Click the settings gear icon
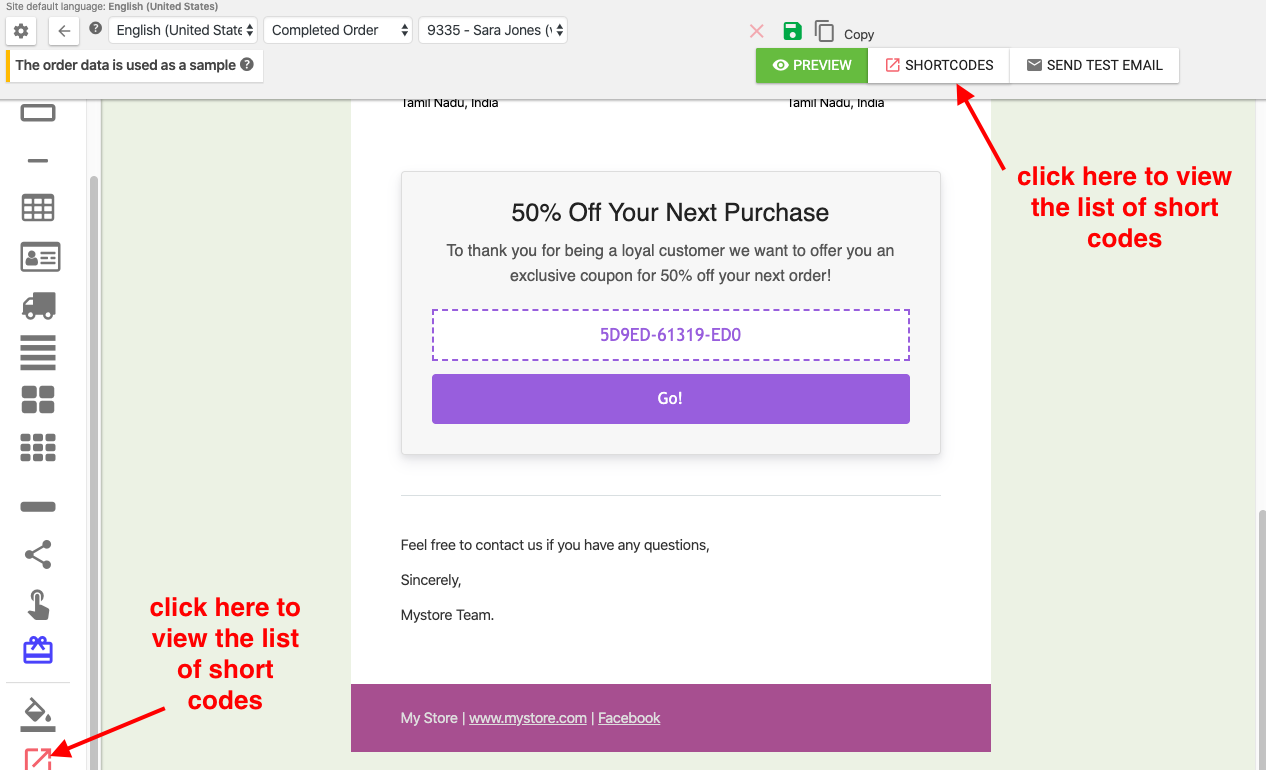The height and width of the screenshot is (770, 1266). (21, 31)
